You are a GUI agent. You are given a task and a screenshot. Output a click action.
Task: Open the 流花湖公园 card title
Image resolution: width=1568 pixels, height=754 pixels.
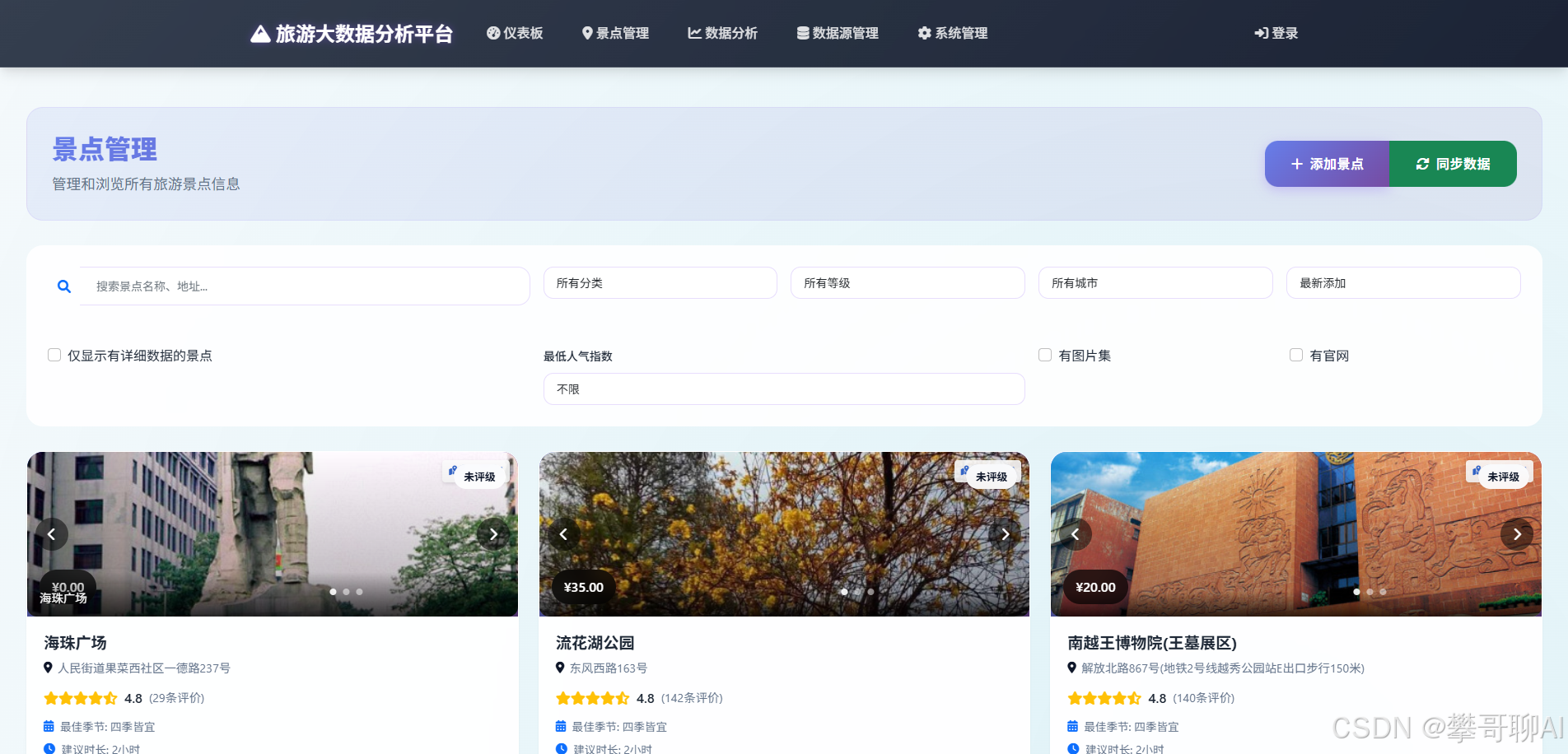click(595, 643)
